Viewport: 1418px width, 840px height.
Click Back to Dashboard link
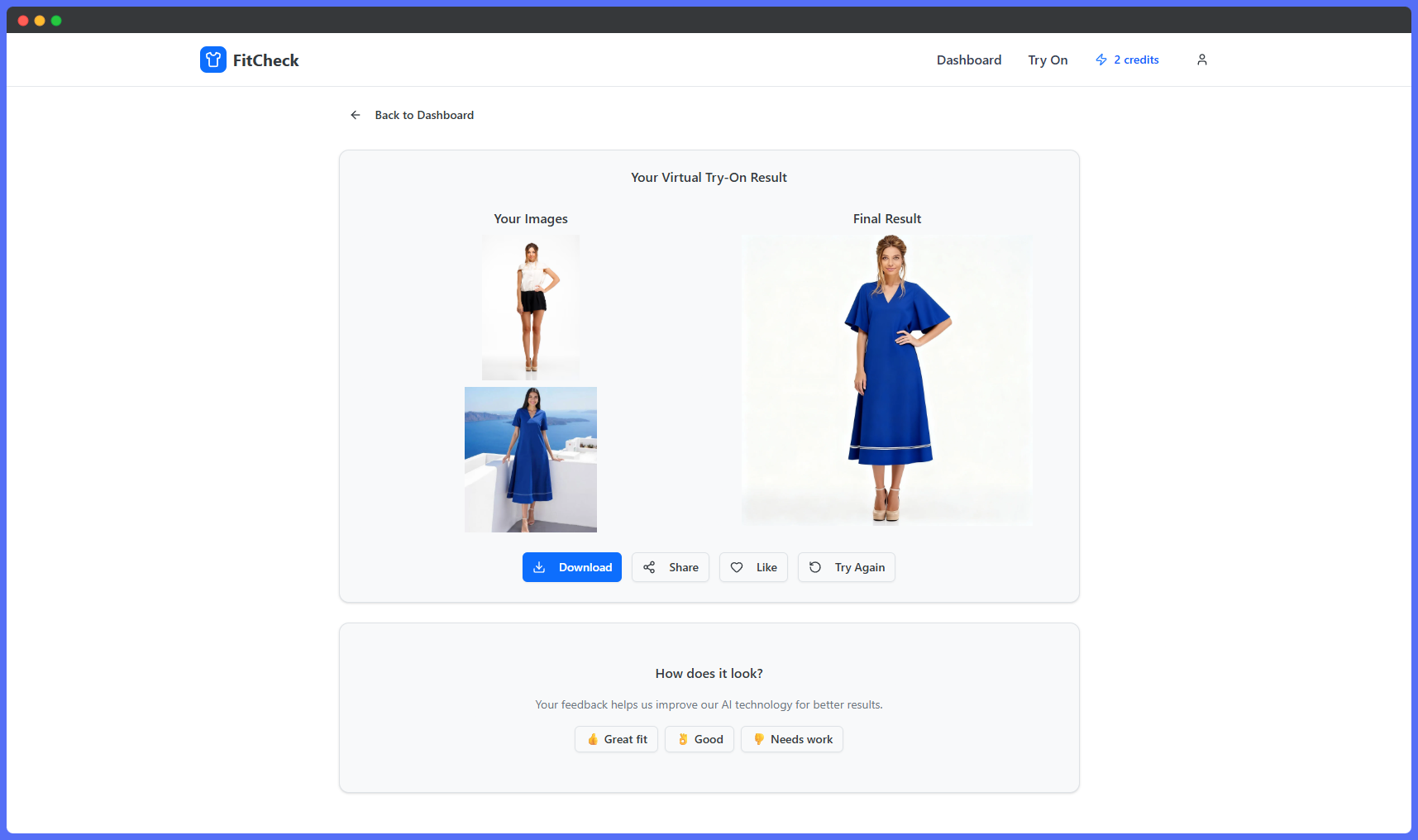pyautogui.click(x=424, y=115)
